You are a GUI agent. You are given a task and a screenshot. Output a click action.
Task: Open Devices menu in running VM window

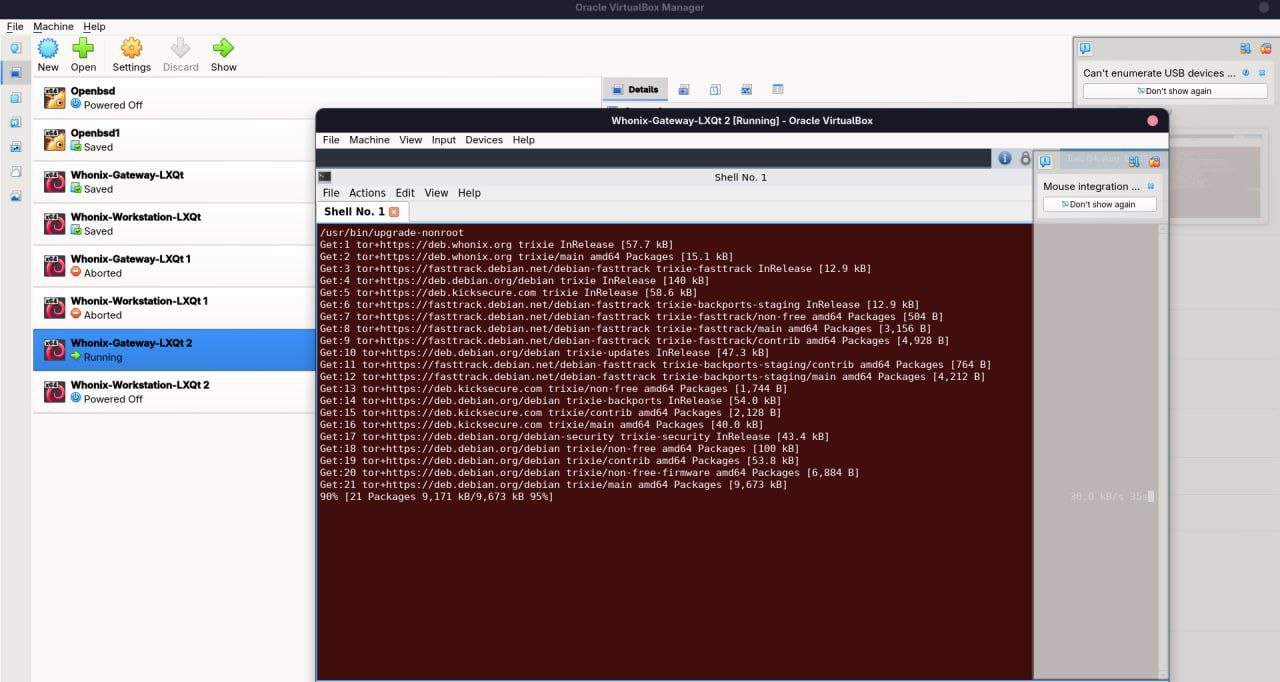click(x=484, y=140)
